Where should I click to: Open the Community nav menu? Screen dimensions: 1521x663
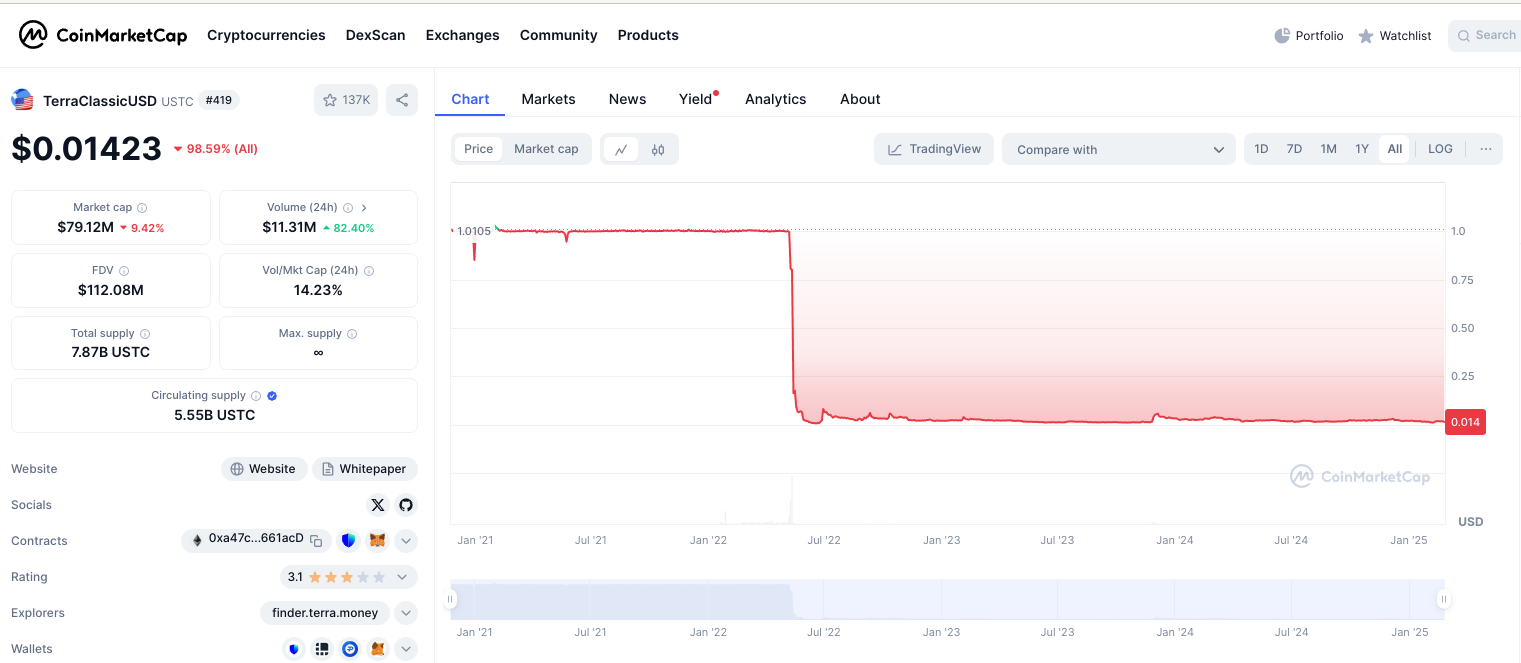pos(558,35)
